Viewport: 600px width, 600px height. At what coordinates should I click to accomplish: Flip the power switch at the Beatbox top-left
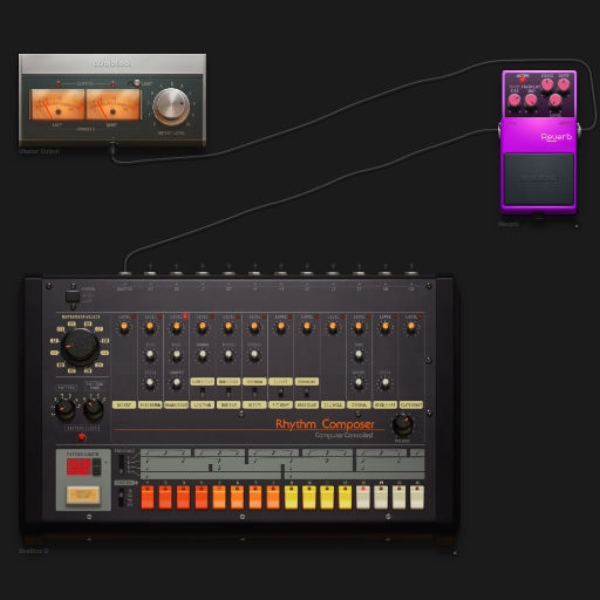tap(72, 296)
